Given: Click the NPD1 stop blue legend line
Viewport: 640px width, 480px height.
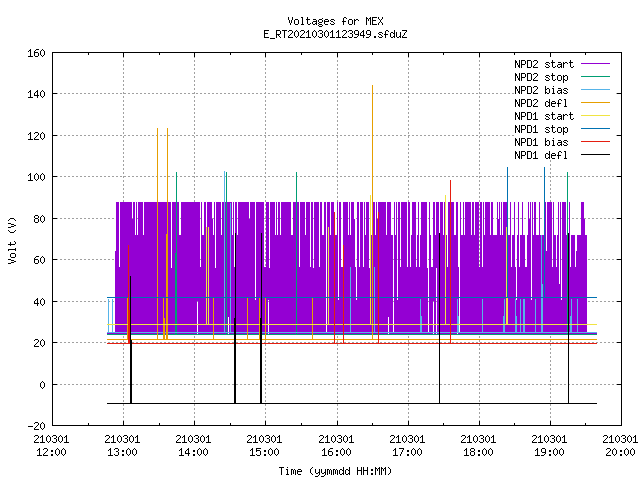Looking at the screenshot, I should [596, 129].
